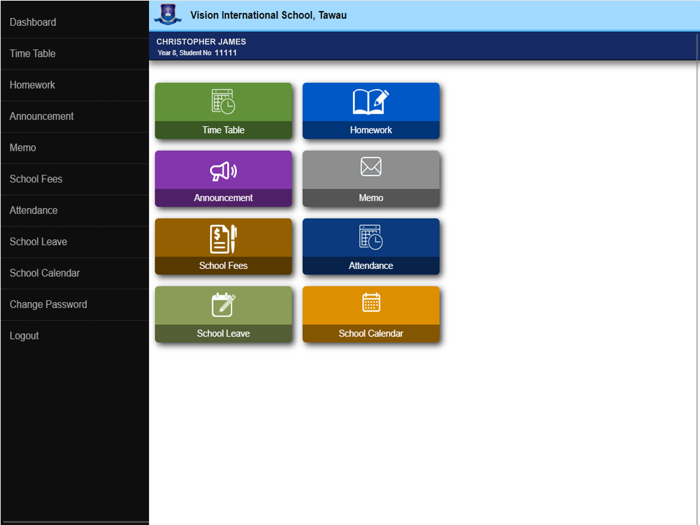Viewport: 700px width, 525px height.
Task: Choose School Leave in the sidebar
Action: [75, 242]
